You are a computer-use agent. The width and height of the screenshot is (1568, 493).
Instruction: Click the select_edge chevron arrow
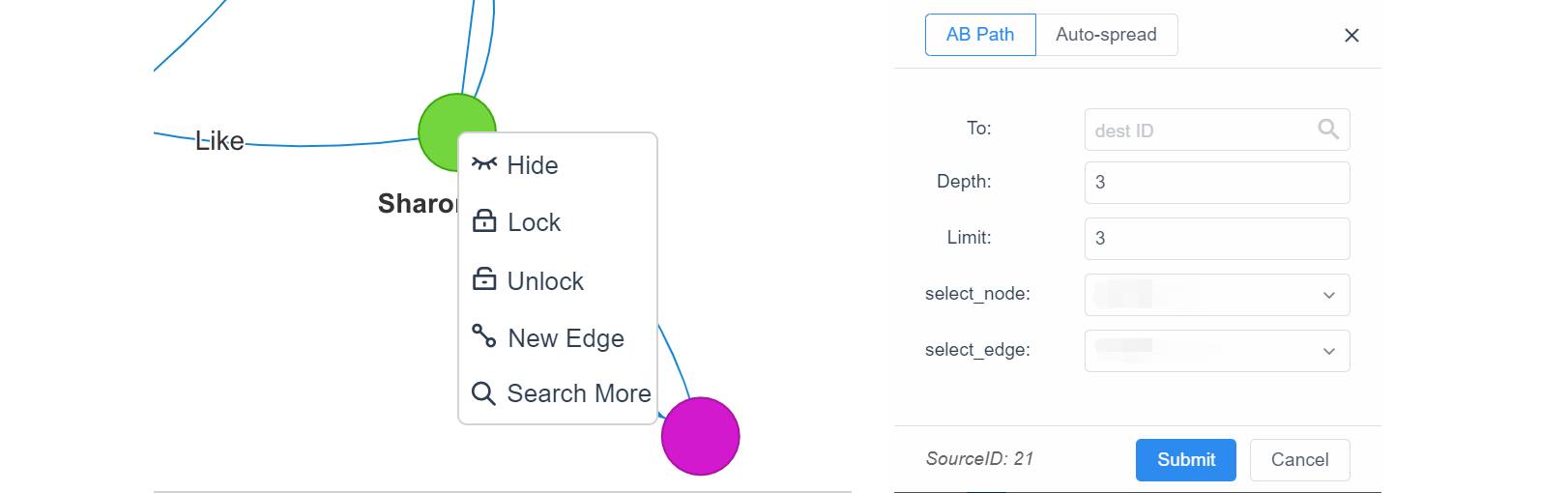tap(1329, 351)
